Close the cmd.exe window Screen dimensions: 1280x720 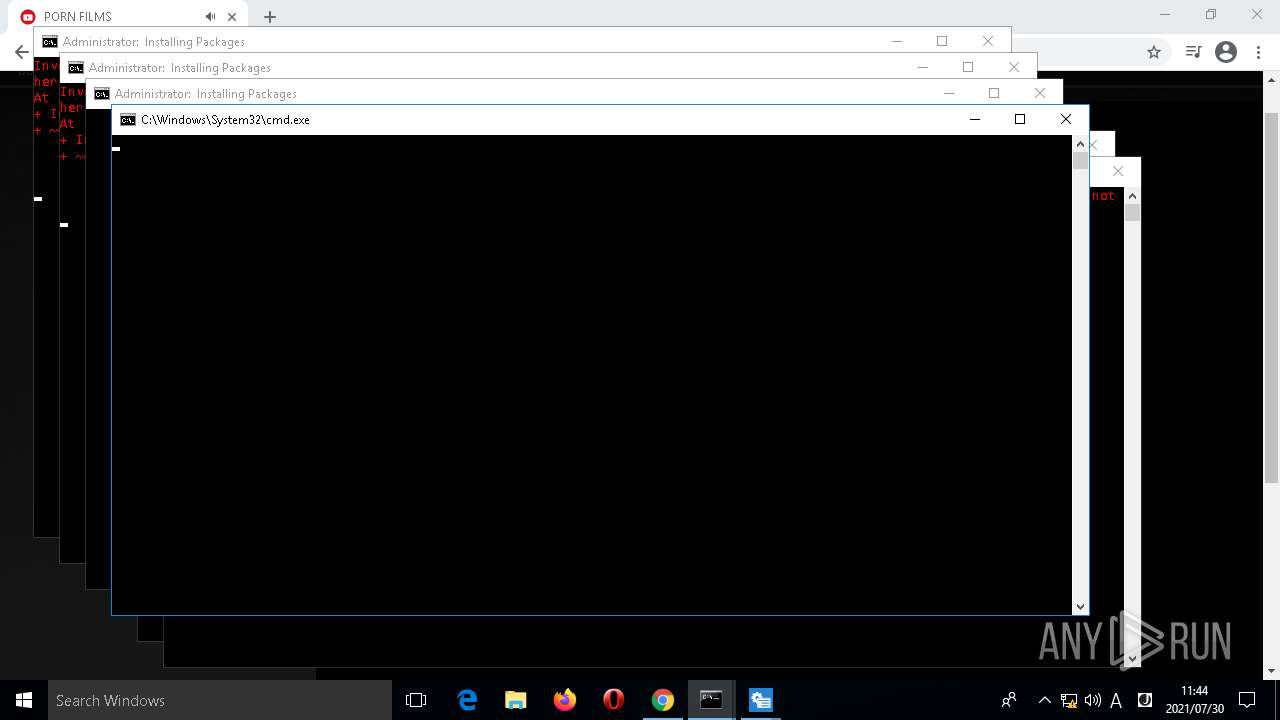coord(1066,119)
